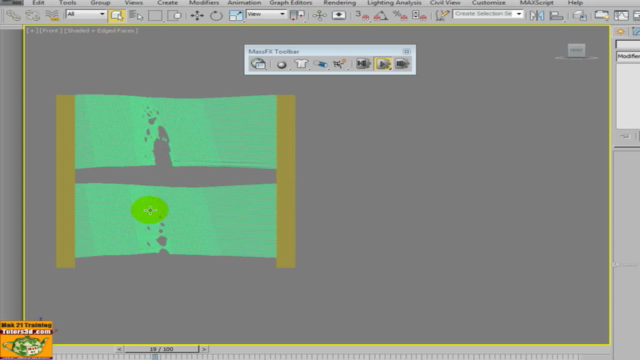Open the Tools menu

[x=67, y=2]
